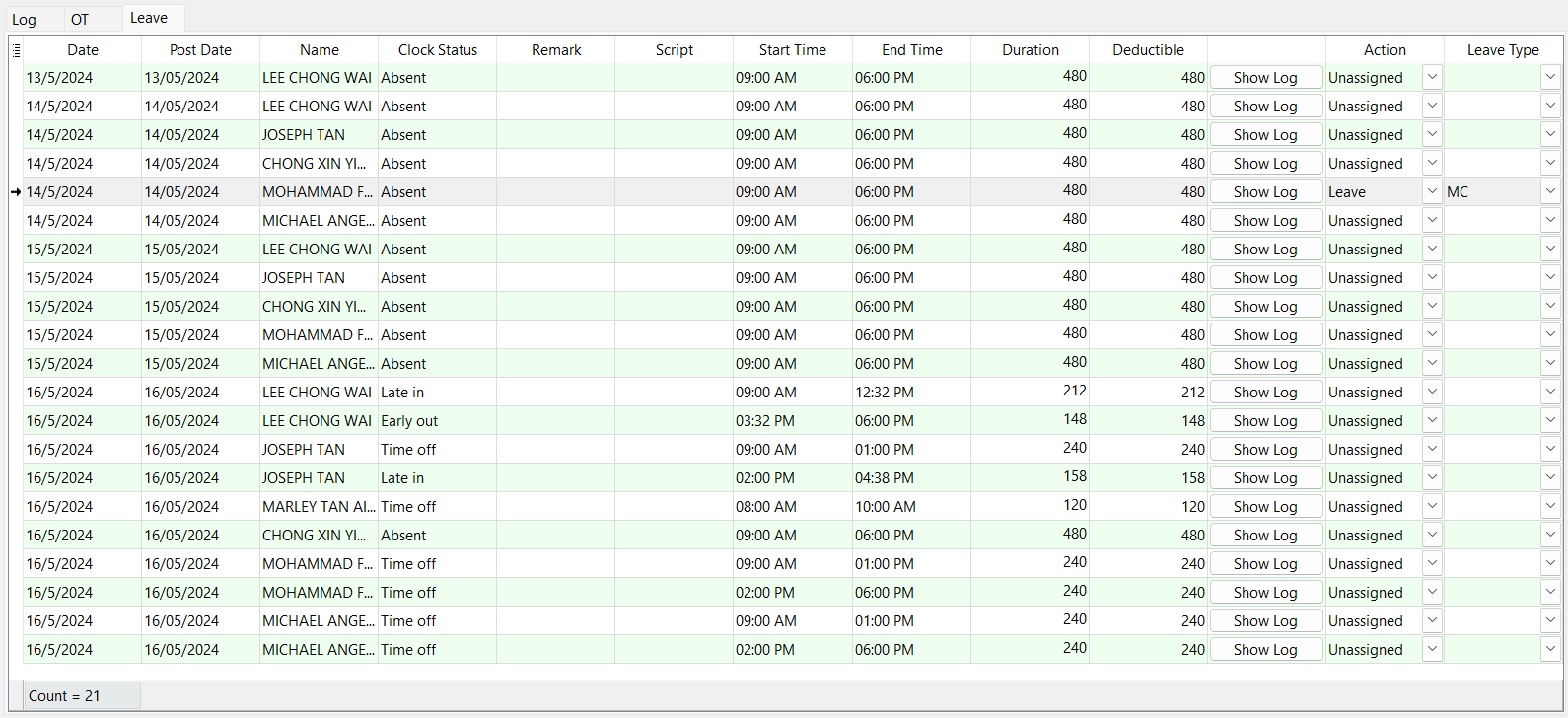Sort by the Duration column header
This screenshot has height=718, width=1568.
tap(1031, 50)
